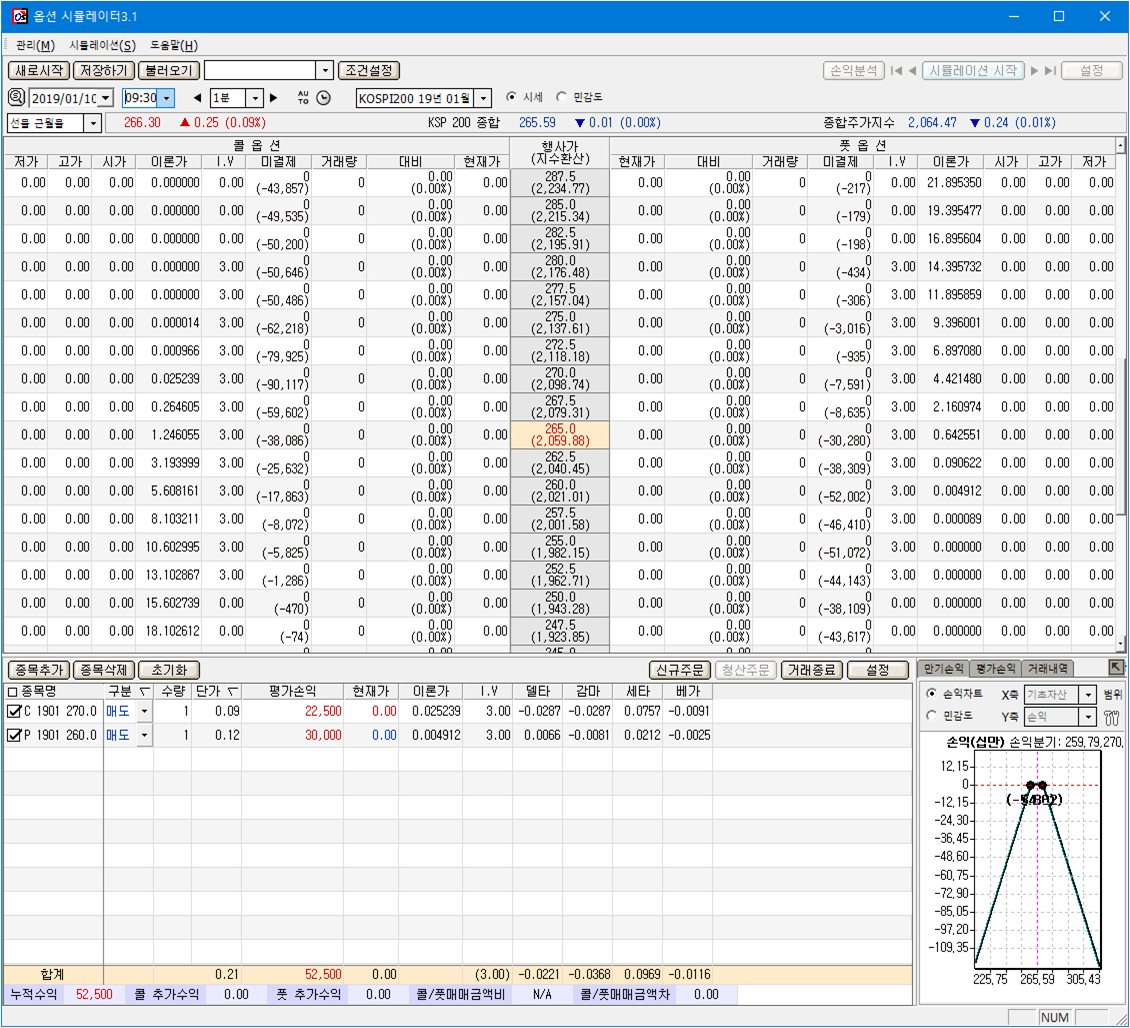Open chart tools via the wrench icon

(x=1110, y=717)
